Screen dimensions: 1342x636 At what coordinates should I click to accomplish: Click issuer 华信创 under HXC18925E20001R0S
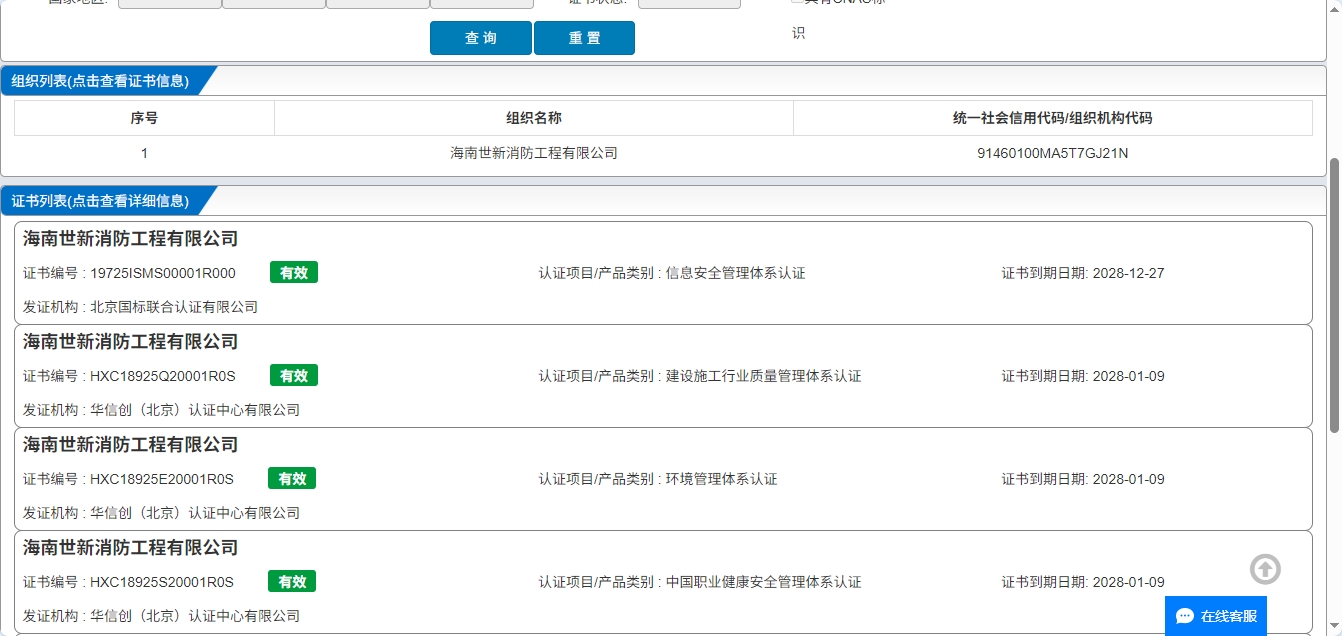pyautogui.click(x=195, y=513)
